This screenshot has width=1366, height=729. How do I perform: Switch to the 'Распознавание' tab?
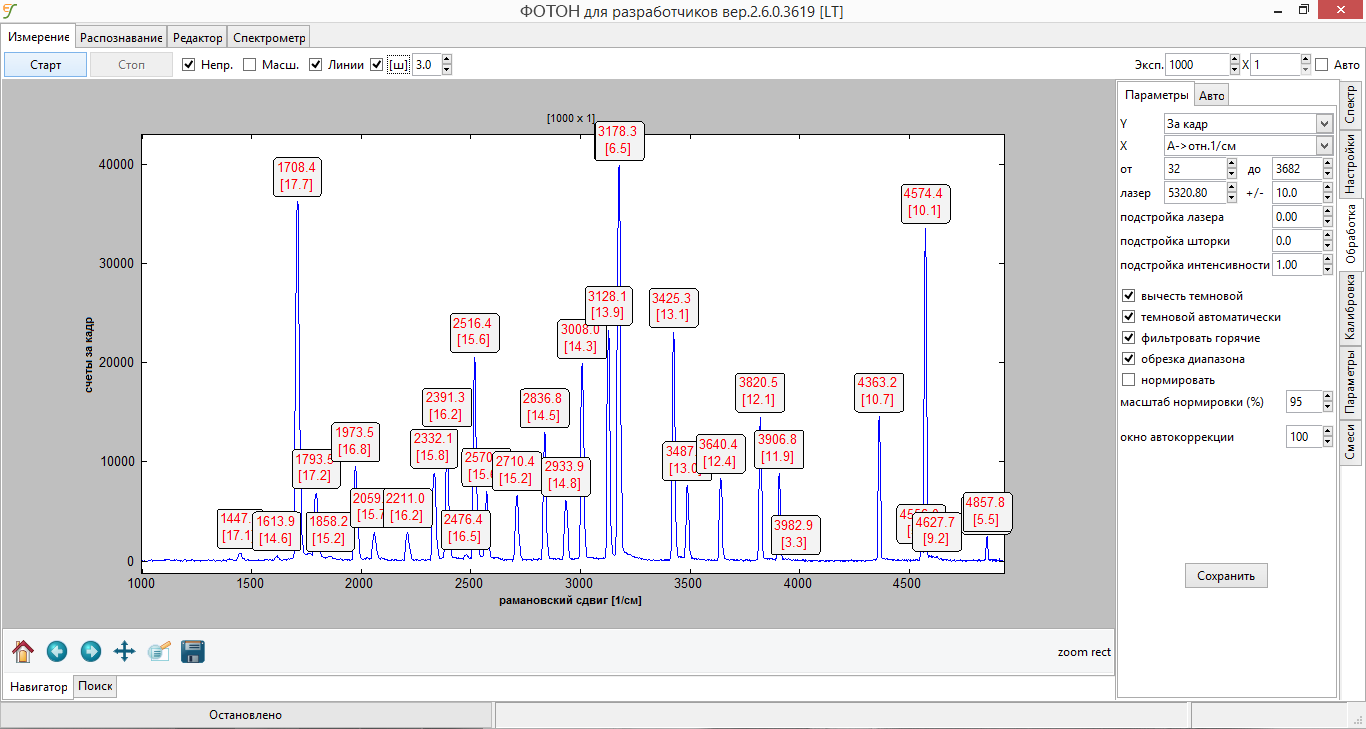[x=121, y=38]
